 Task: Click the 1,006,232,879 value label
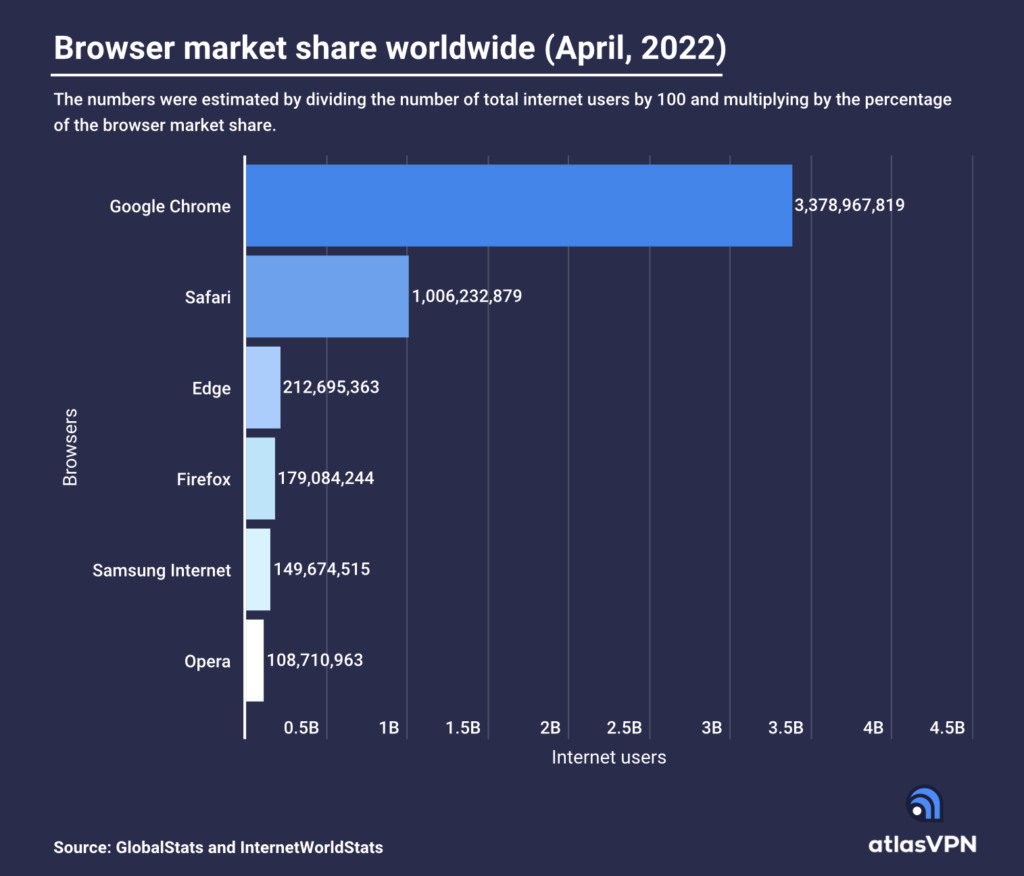[467, 297]
